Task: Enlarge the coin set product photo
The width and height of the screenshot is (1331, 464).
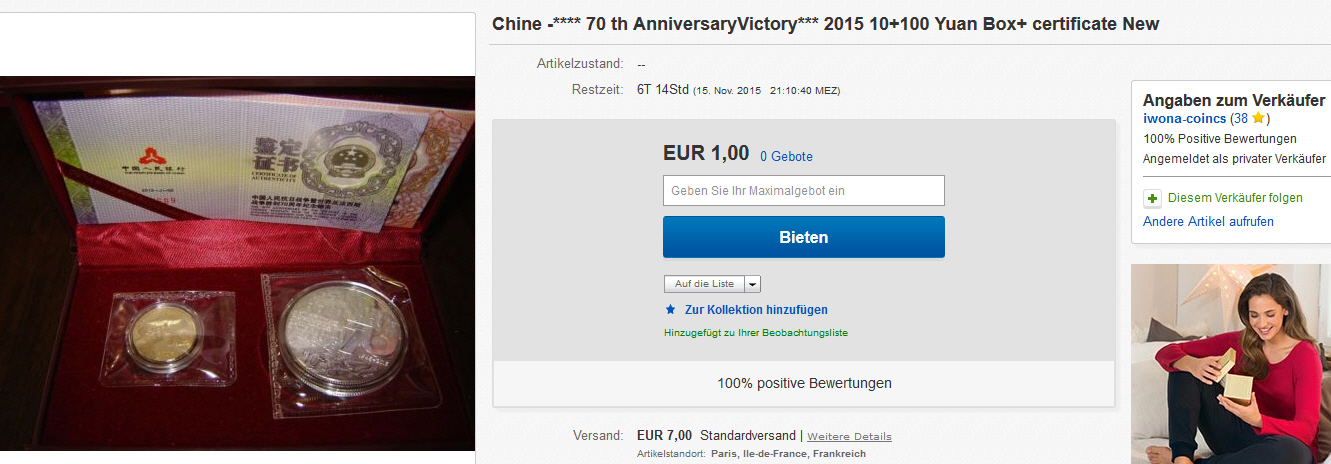Action: [x=237, y=263]
